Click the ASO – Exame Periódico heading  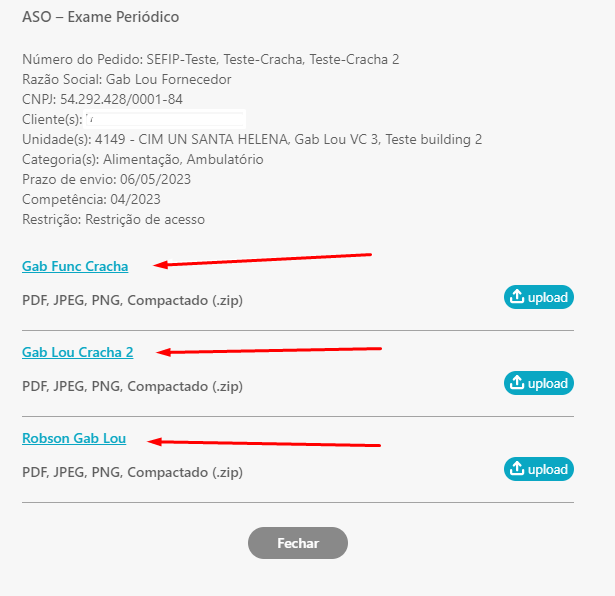coord(100,17)
